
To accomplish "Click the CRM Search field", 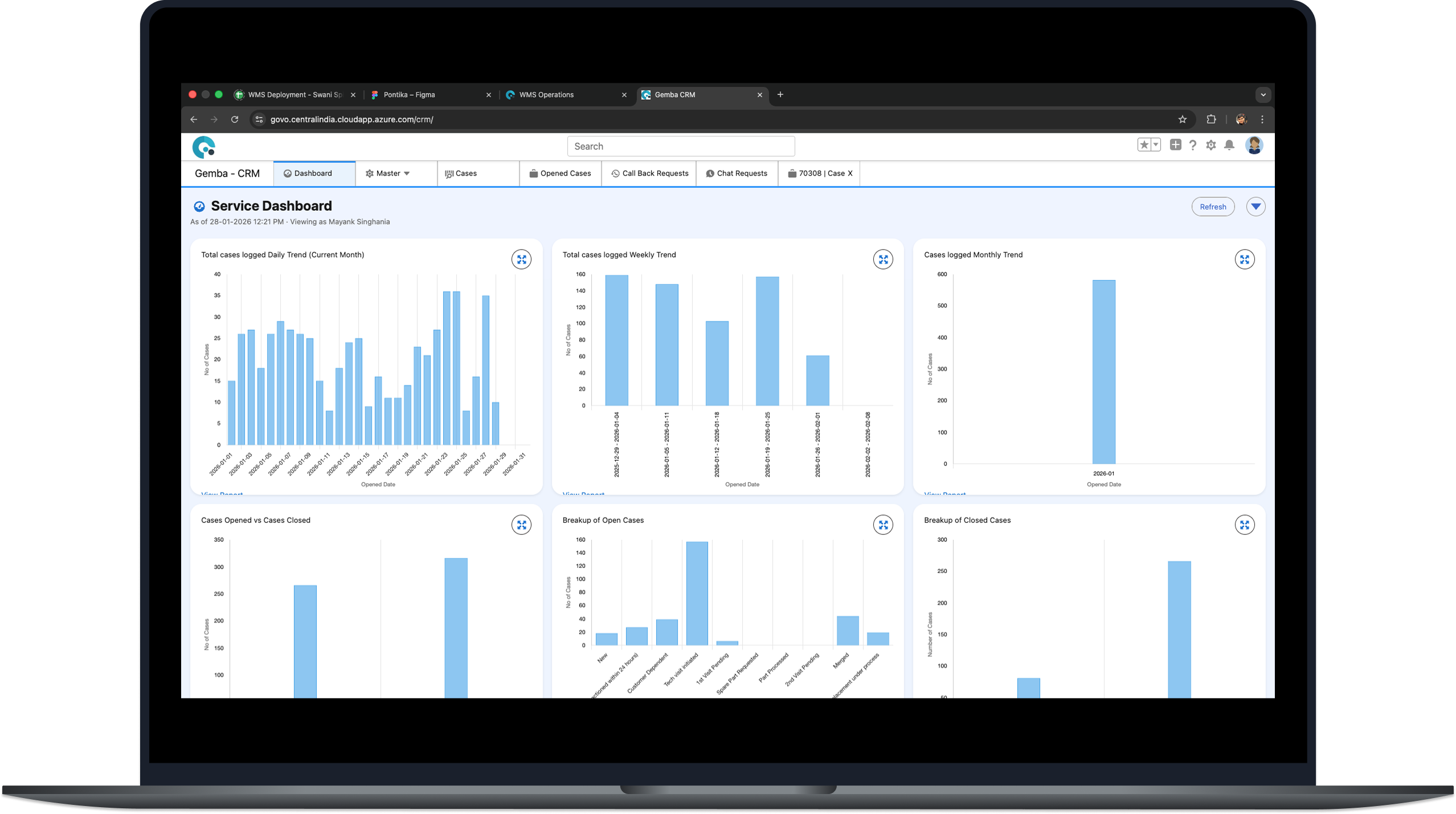I will tap(681, 146).
